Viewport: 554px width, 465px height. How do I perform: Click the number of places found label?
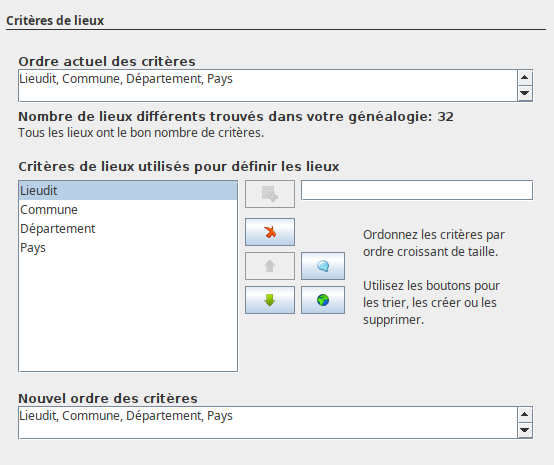pyautogui.click(x=236, y=117)
